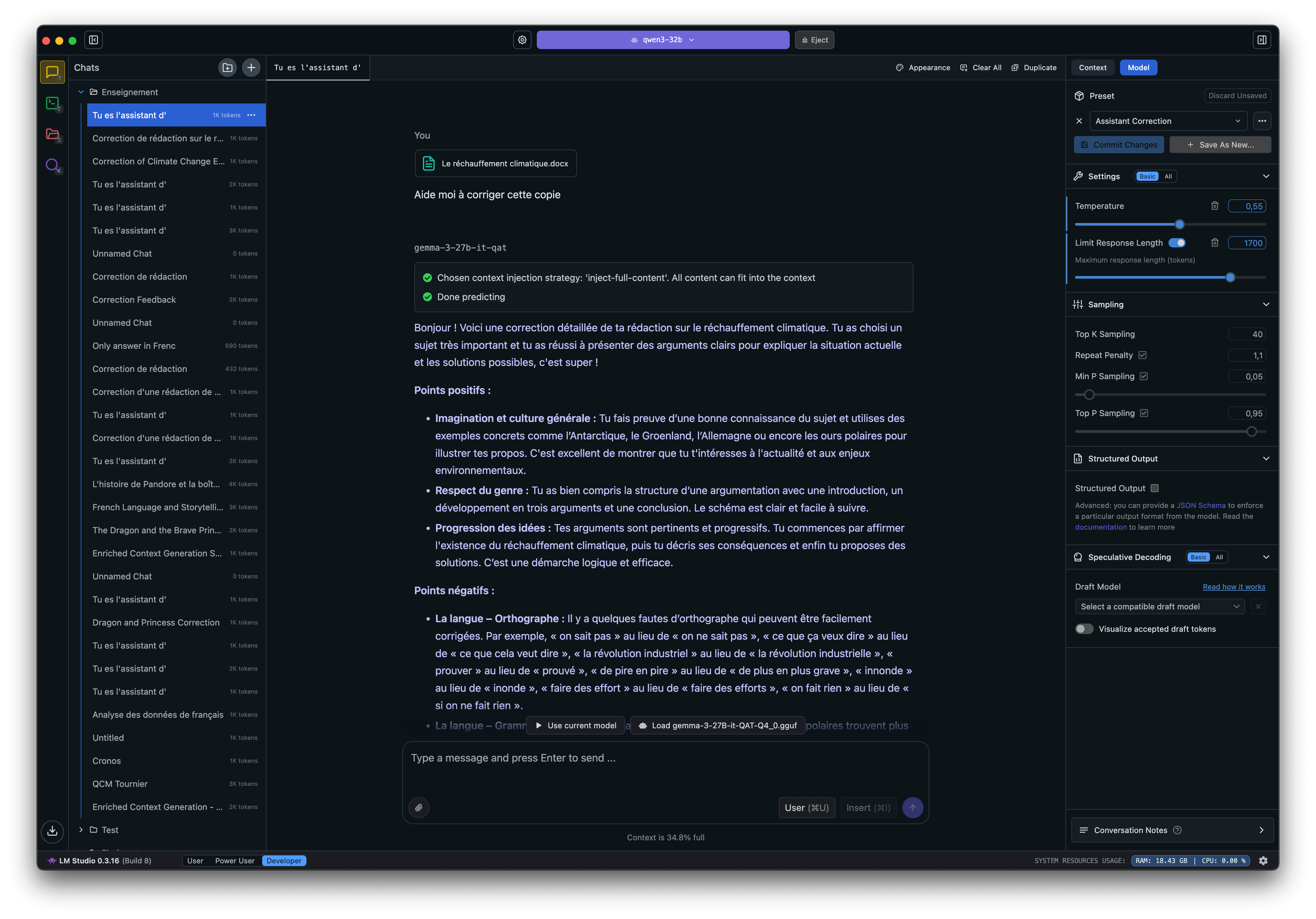Open chat Correction Feedback
Viewport: 1316px width, 919px height.
pos(176,300)
